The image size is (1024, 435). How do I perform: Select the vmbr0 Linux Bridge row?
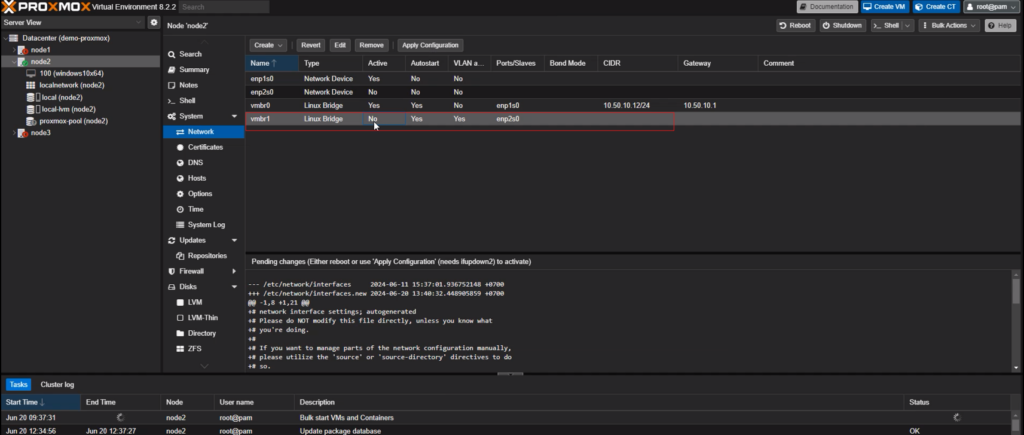[x=632, y=105]
